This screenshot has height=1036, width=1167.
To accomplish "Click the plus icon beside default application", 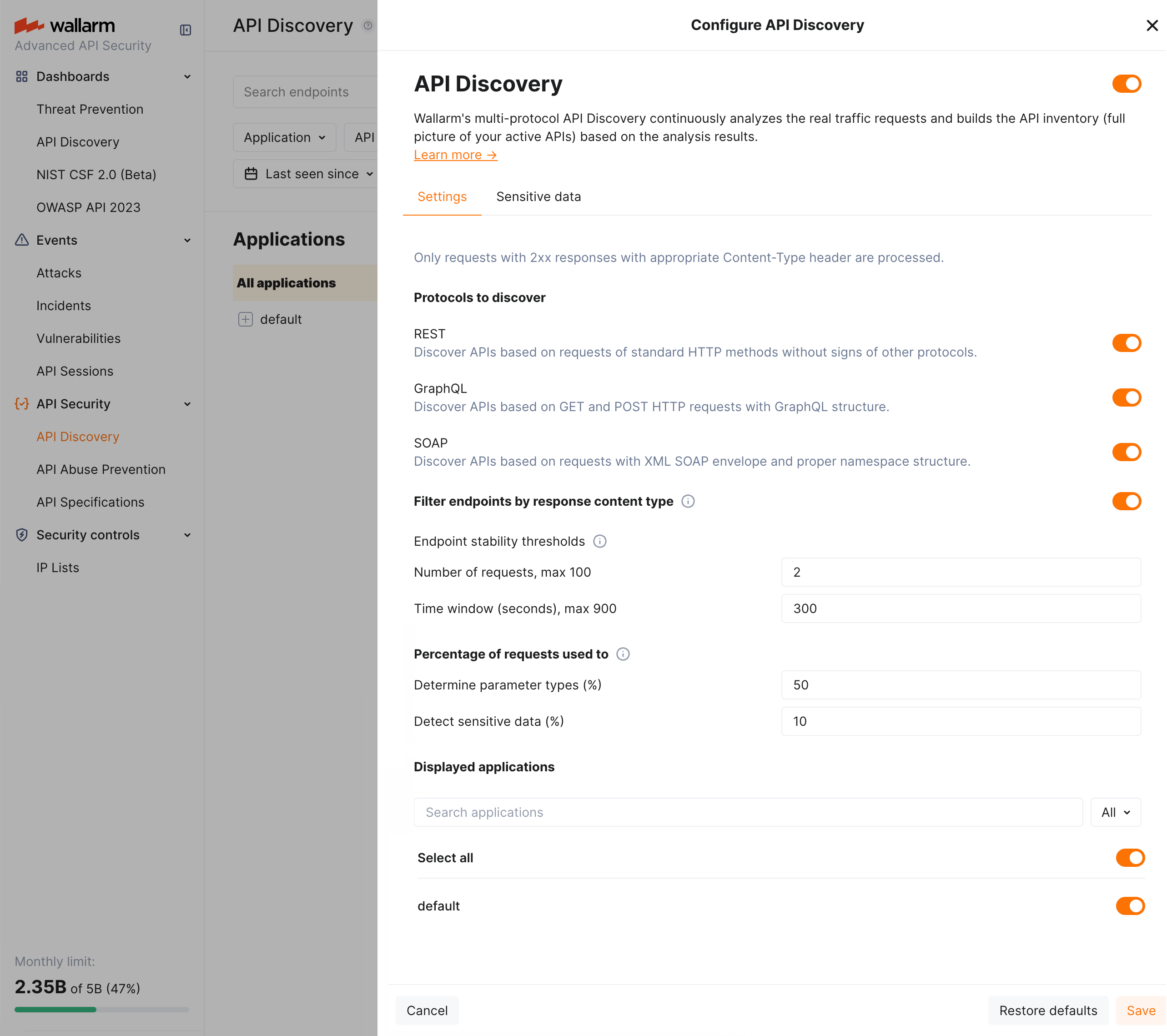I will coord(246,319).
